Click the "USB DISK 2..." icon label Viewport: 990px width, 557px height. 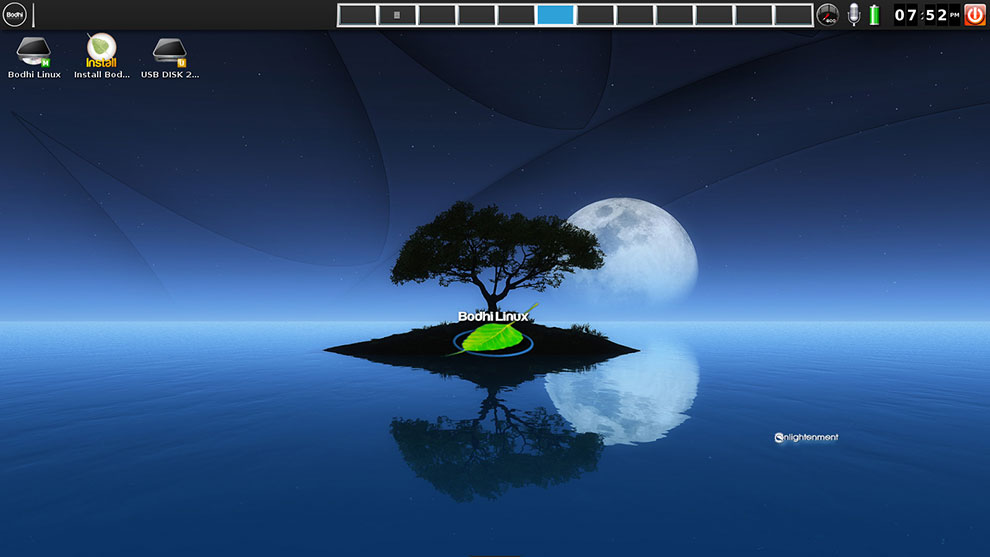point(170,75)
